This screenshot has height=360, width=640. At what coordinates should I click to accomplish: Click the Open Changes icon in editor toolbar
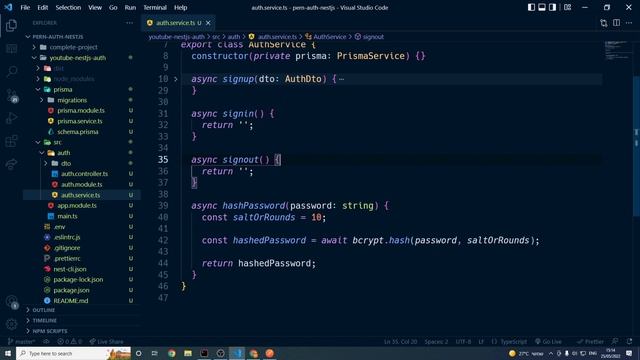click(604, 23)
